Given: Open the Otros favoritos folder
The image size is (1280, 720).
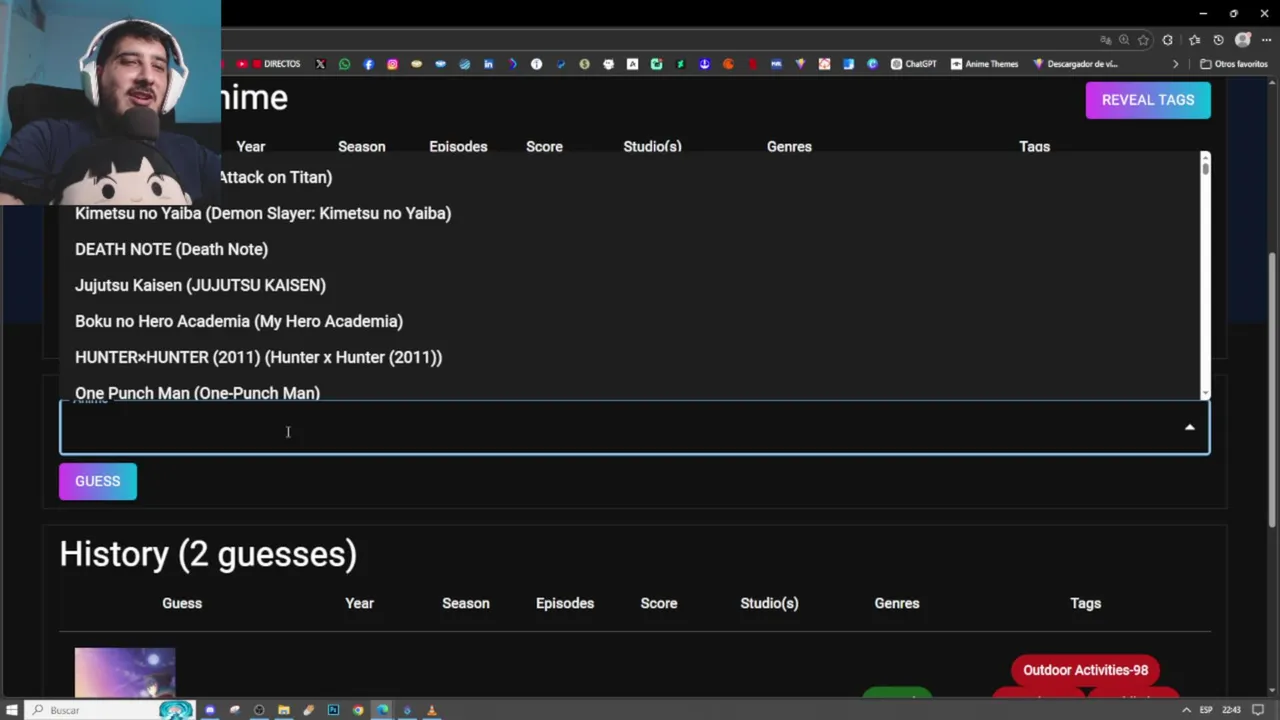Looking at the screenshot, I should (x=1234, y=64).
